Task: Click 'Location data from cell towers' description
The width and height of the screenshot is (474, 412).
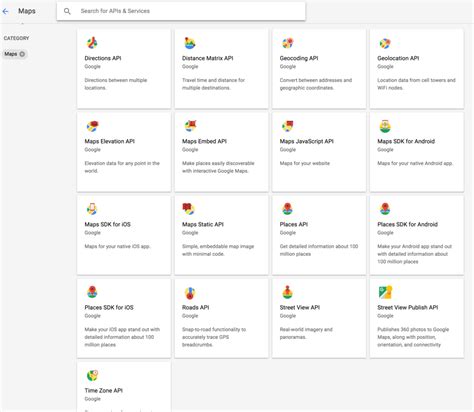Action: 416,84
